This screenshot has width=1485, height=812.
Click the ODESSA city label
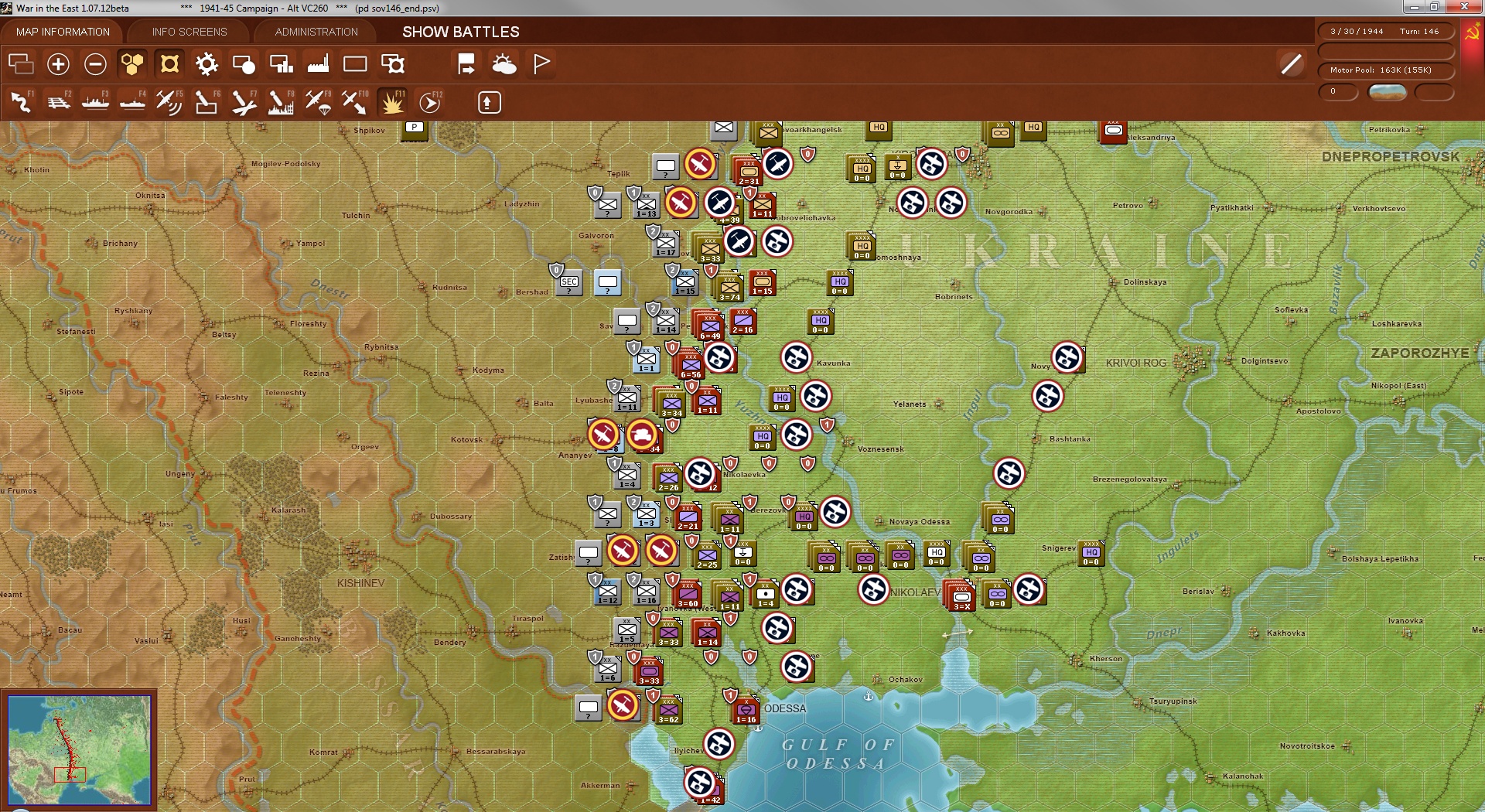click(x=785, y=708)
